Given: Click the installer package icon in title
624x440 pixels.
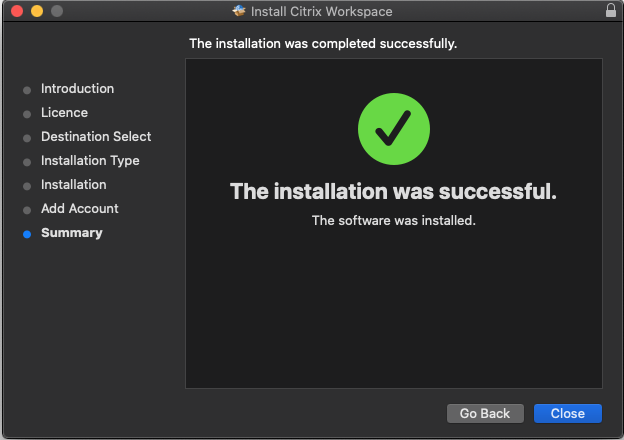Looking at the screenshot, I should [239, 11].
